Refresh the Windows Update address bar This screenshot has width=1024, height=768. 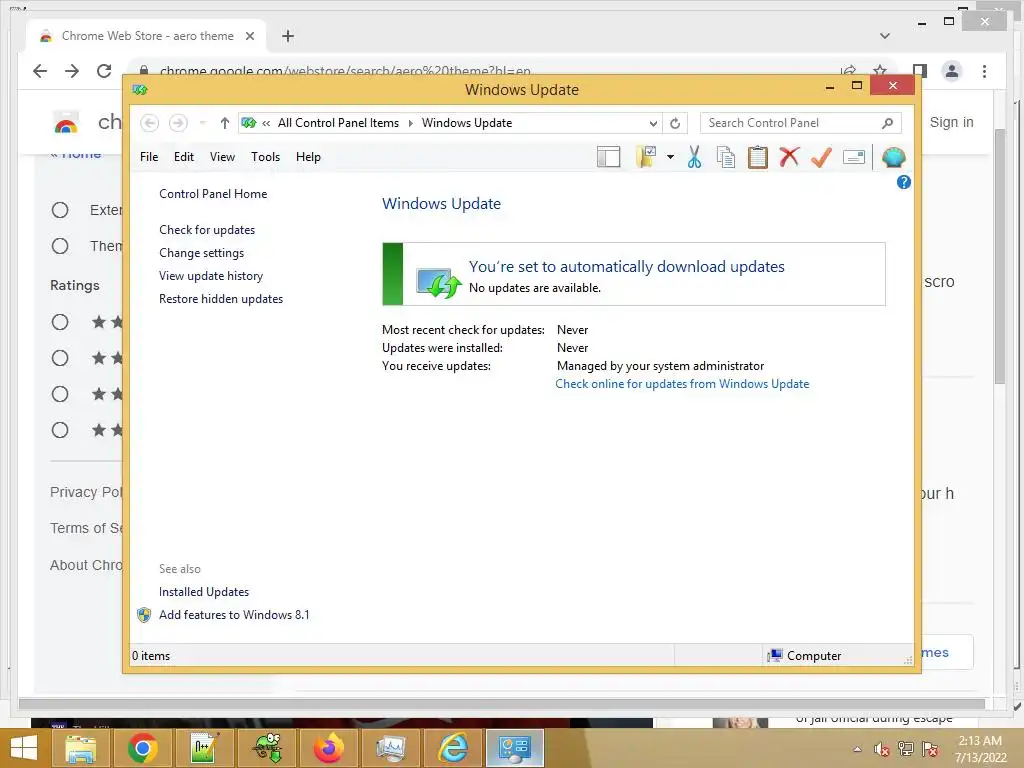click(x=675, y=123)
